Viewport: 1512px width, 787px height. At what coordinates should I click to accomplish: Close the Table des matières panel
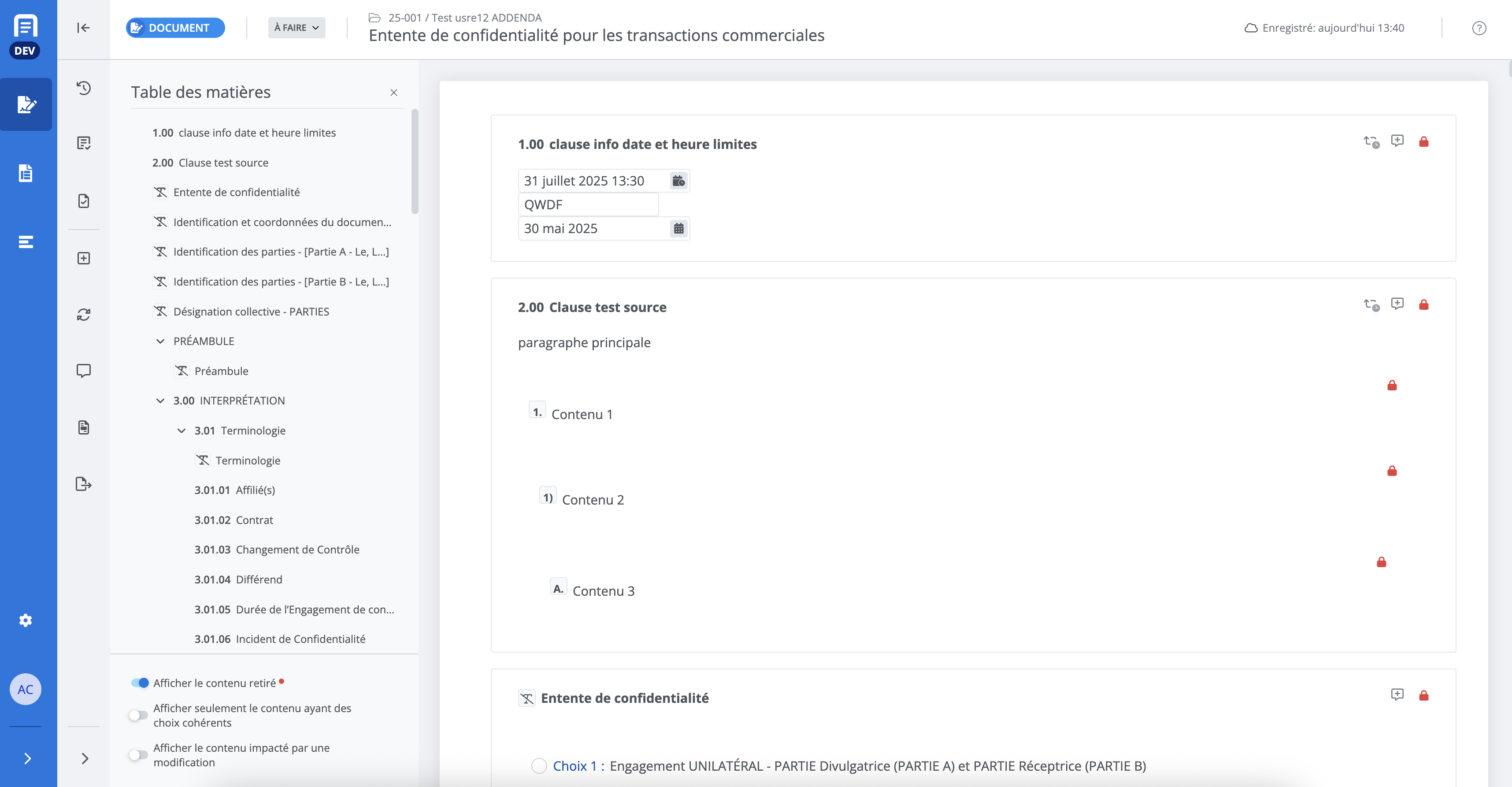[394, 93]
